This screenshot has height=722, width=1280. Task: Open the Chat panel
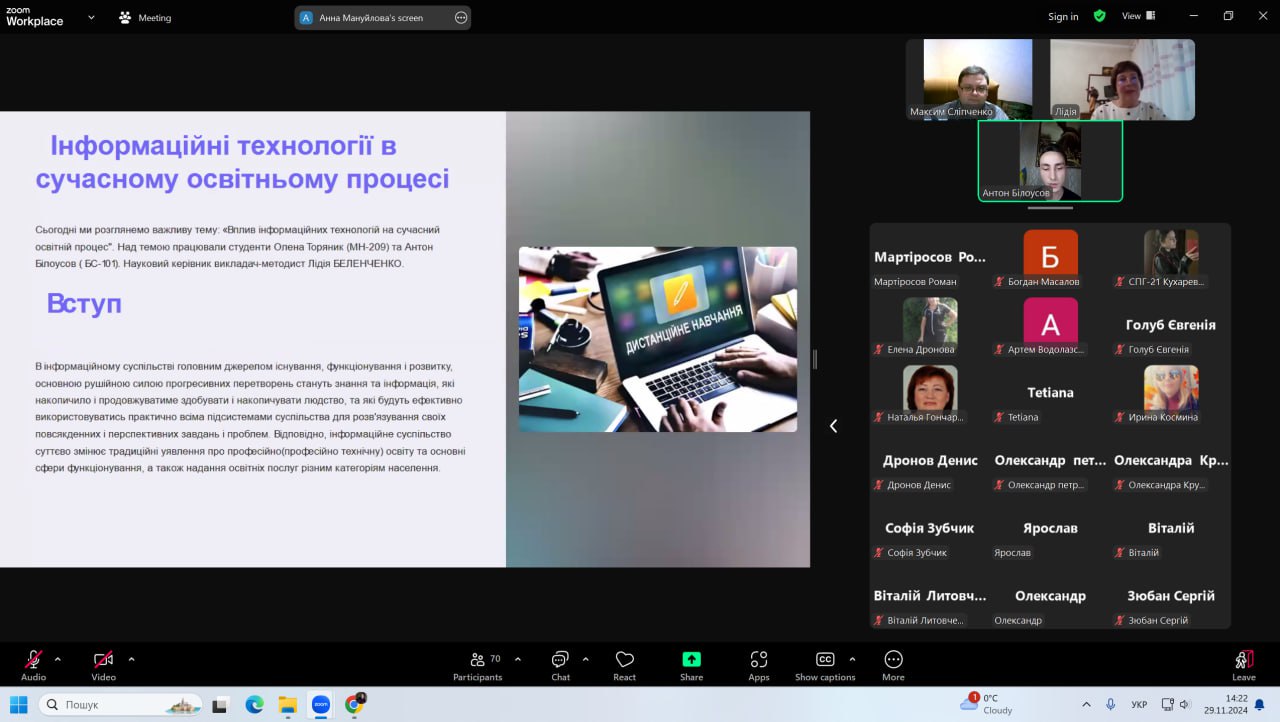point(560,665)
